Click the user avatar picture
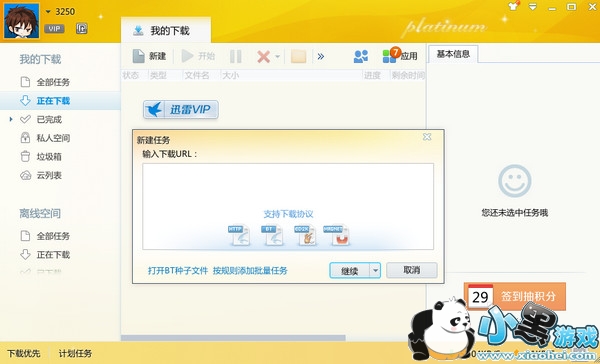Screen dimensions: 600x364 point(21,21)
